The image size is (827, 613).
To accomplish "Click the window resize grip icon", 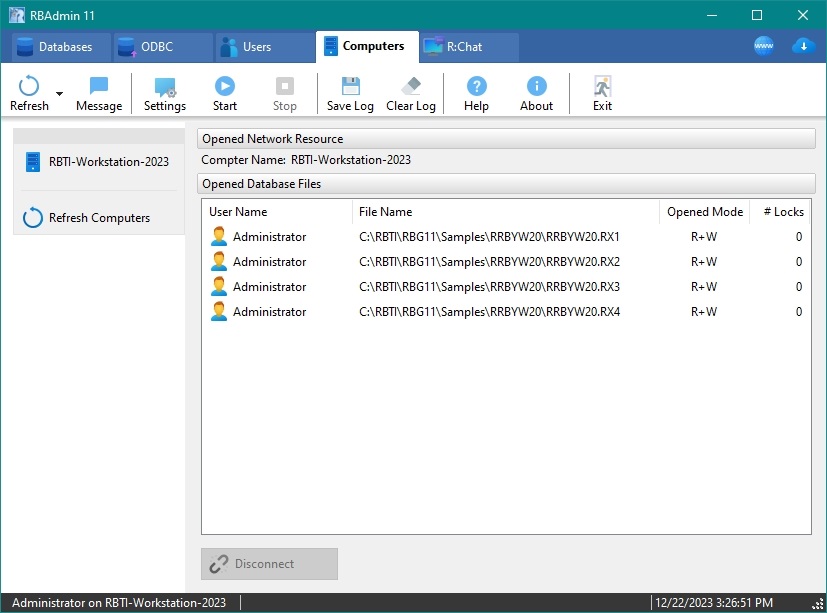I will pos(818,604).
